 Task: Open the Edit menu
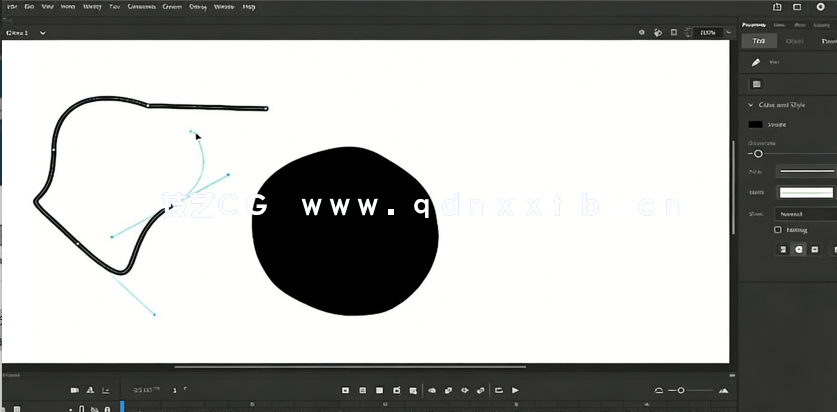[x=29, y=7]
